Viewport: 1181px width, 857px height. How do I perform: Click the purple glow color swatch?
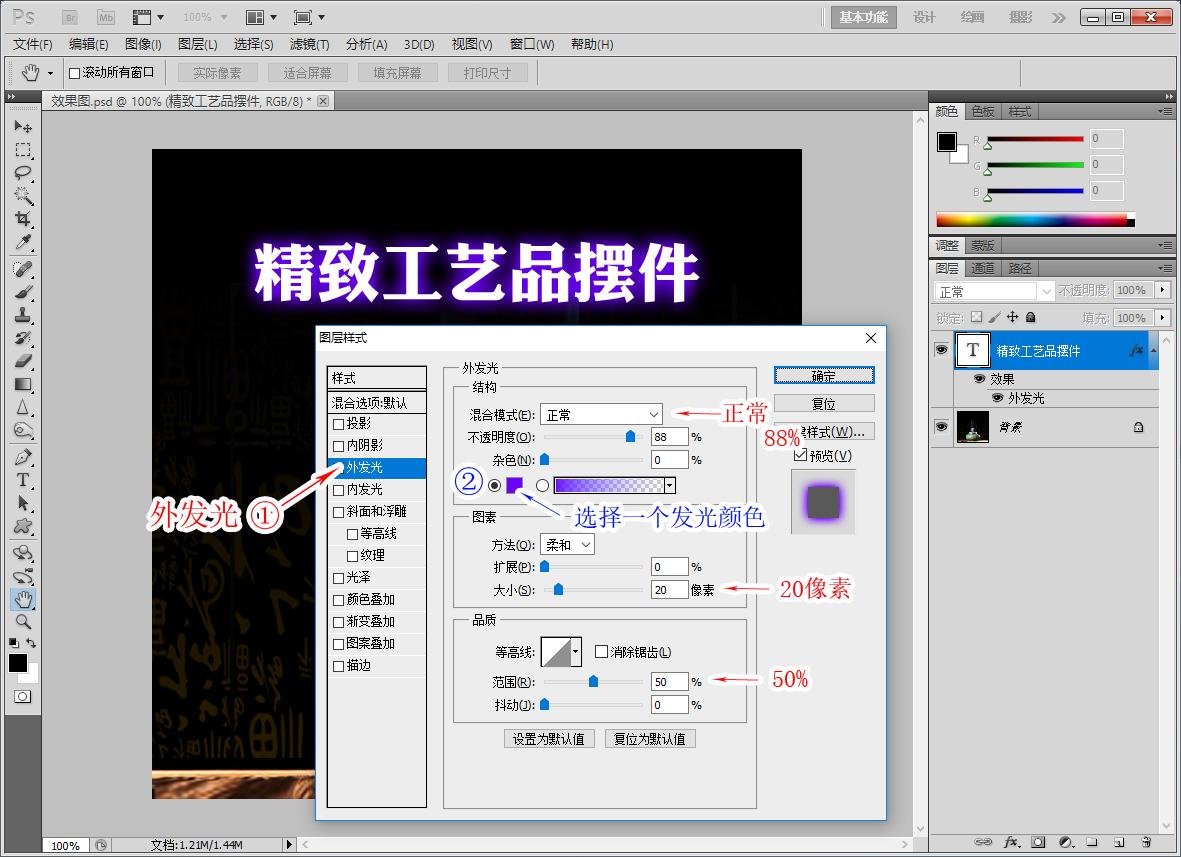coord(513,485)
